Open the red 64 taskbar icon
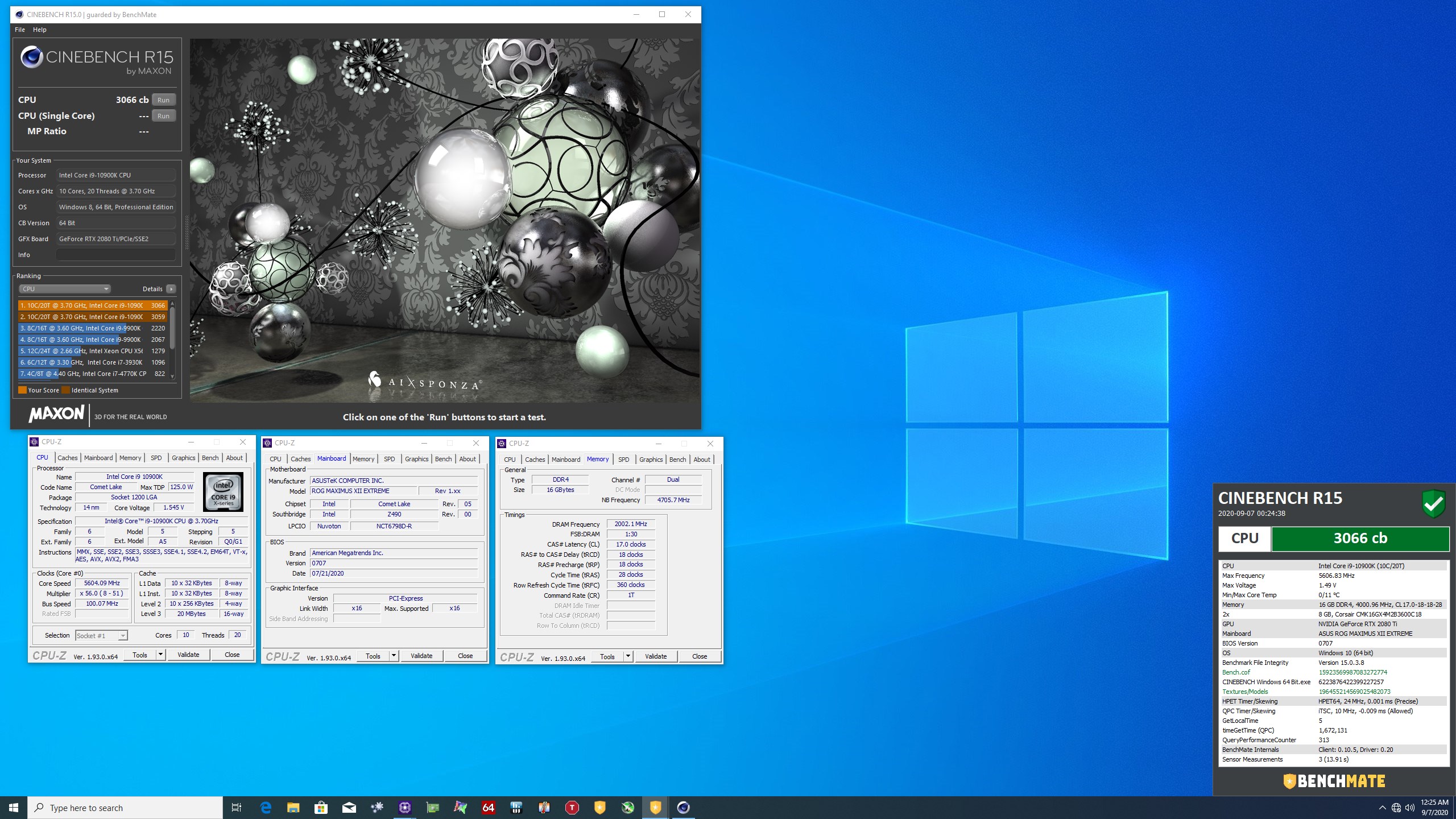This screenshot has width=1456, height=819. pos(488,808)
